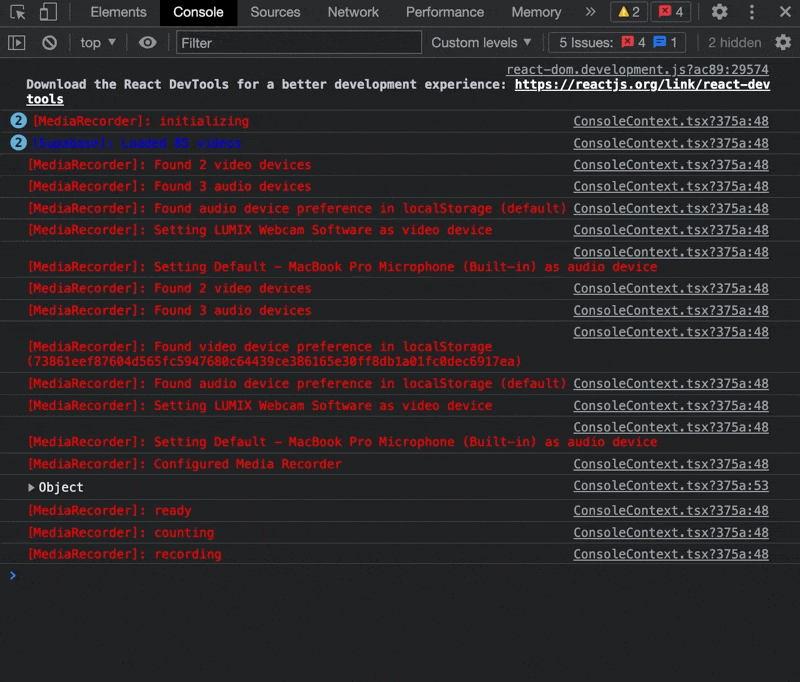Screen dimensions: 800x682
Task: Open the three-dot customize DevTools menu
Action: tap(752, 12)
